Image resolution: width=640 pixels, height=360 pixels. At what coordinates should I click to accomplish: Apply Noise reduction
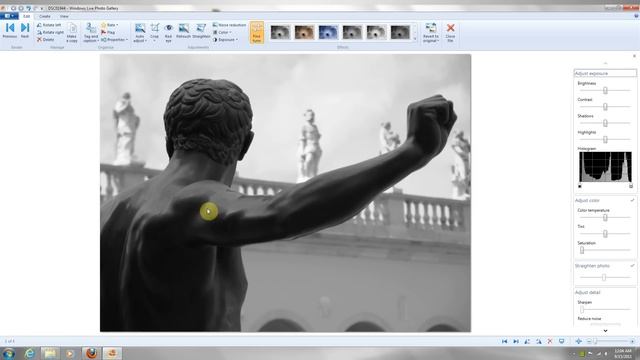point(229,25)
